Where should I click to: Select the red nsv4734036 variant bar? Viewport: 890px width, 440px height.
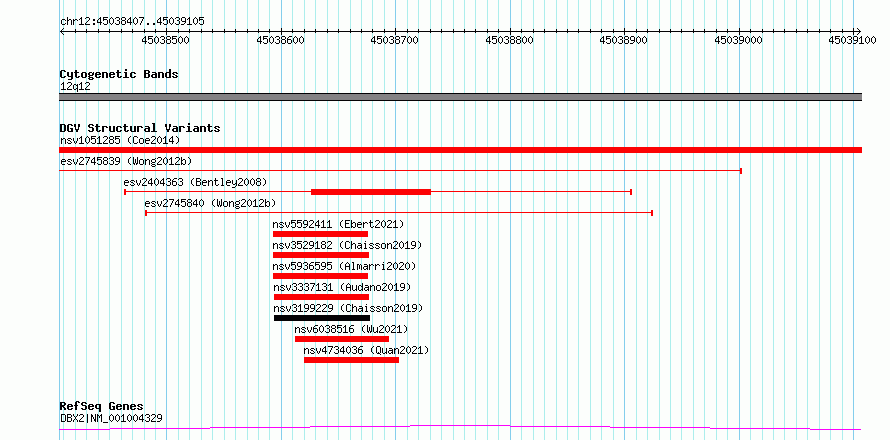click(x=351, y=360)
